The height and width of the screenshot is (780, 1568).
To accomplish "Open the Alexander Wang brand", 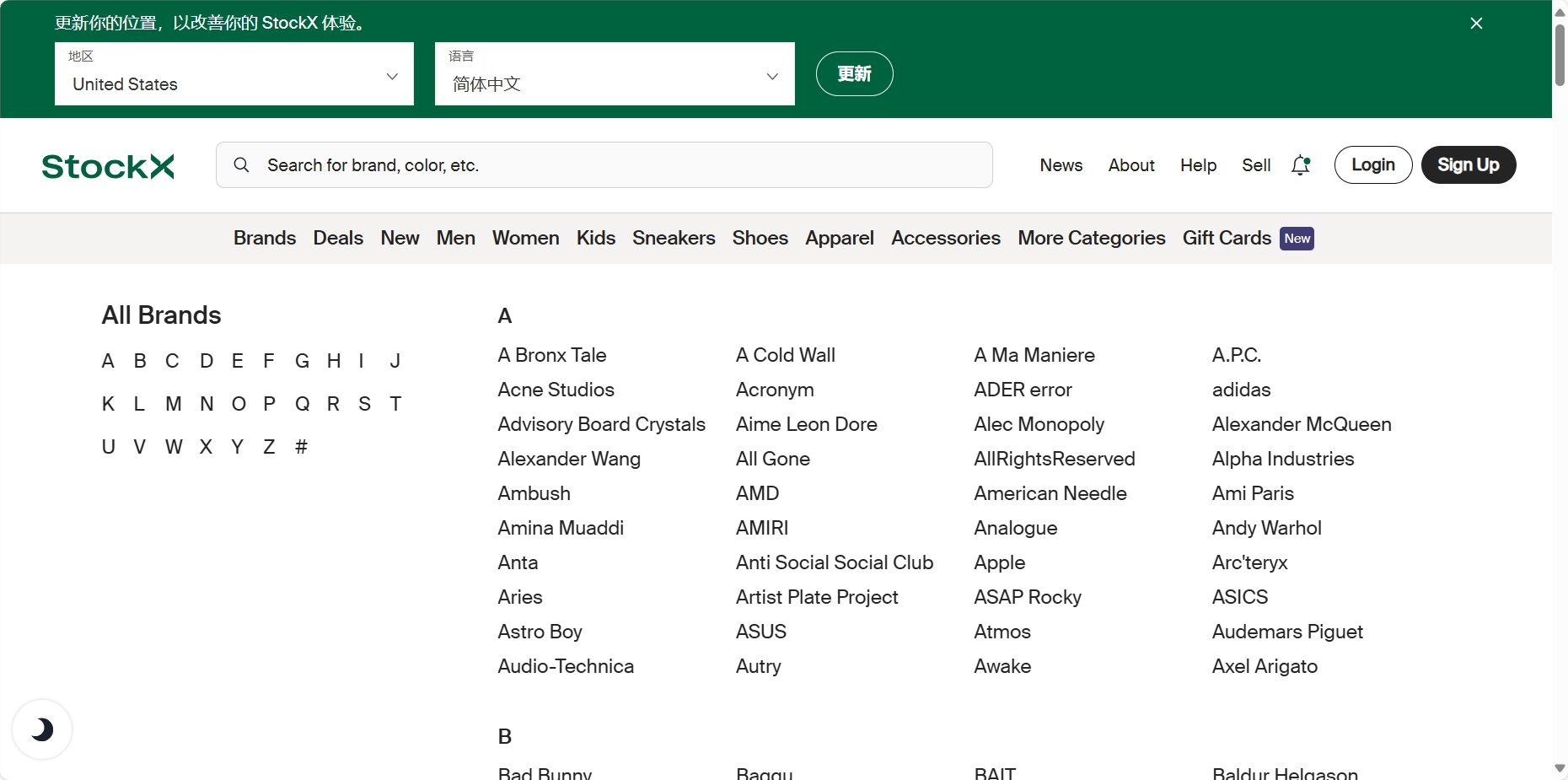I will coord(569,460).
